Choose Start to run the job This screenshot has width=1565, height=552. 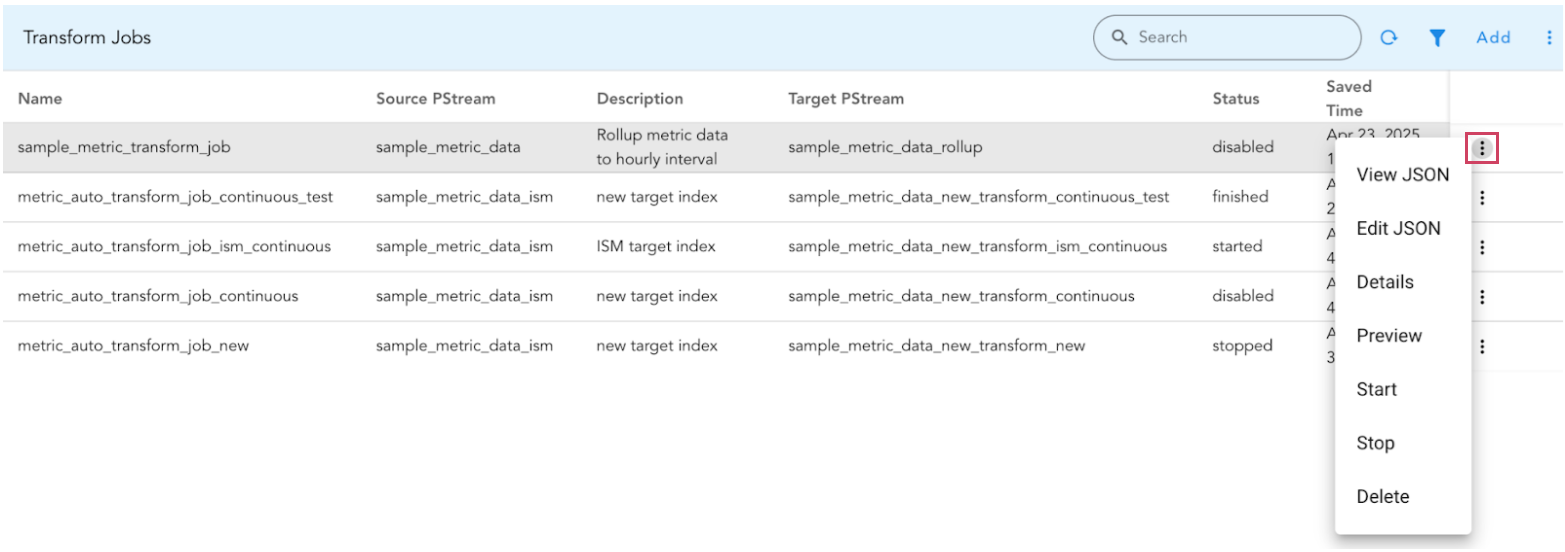click(x=1377, y=390)
